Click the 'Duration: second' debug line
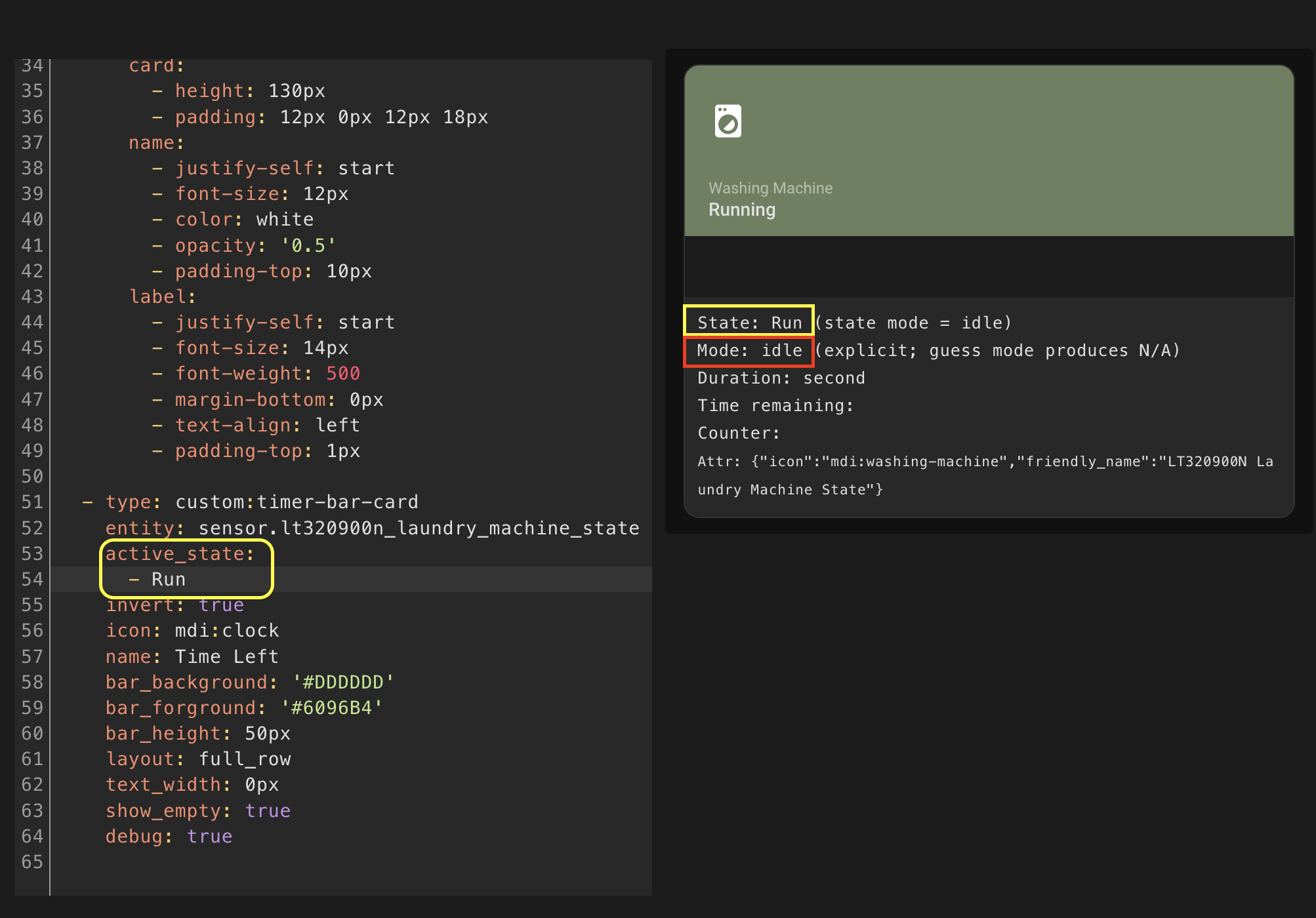 point(781,378)
